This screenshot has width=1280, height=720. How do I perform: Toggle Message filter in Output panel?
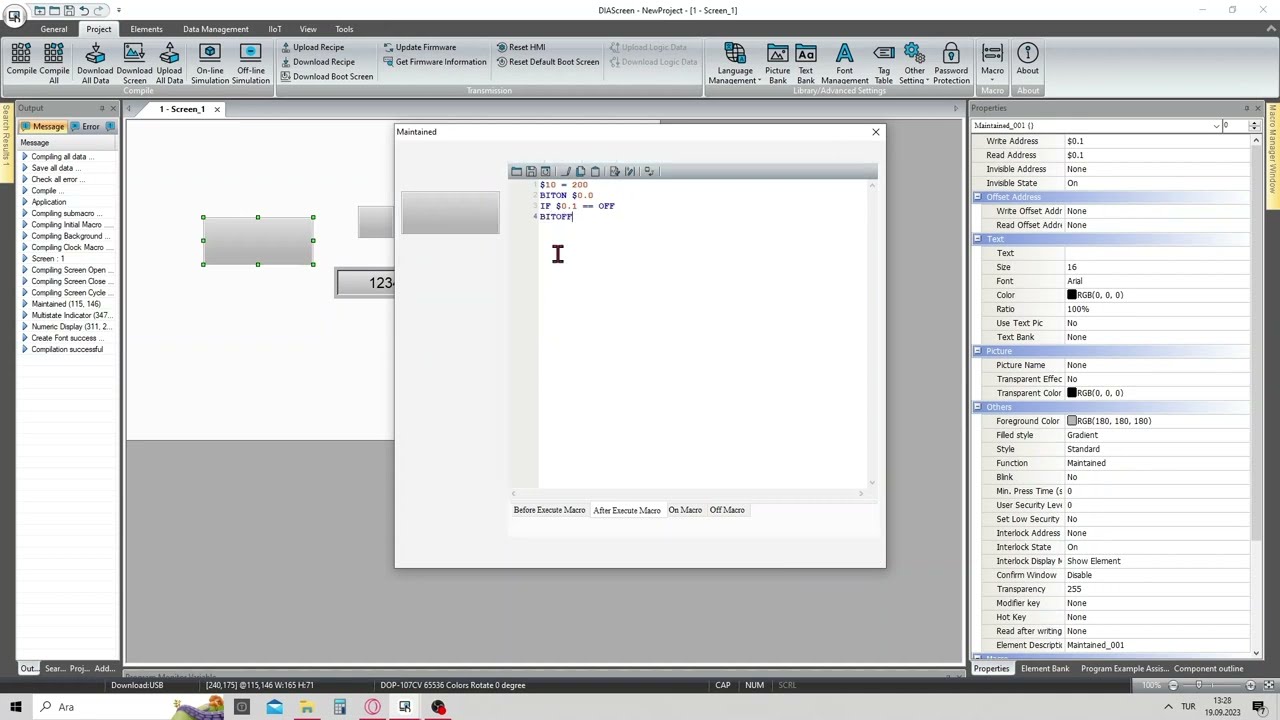43,127
